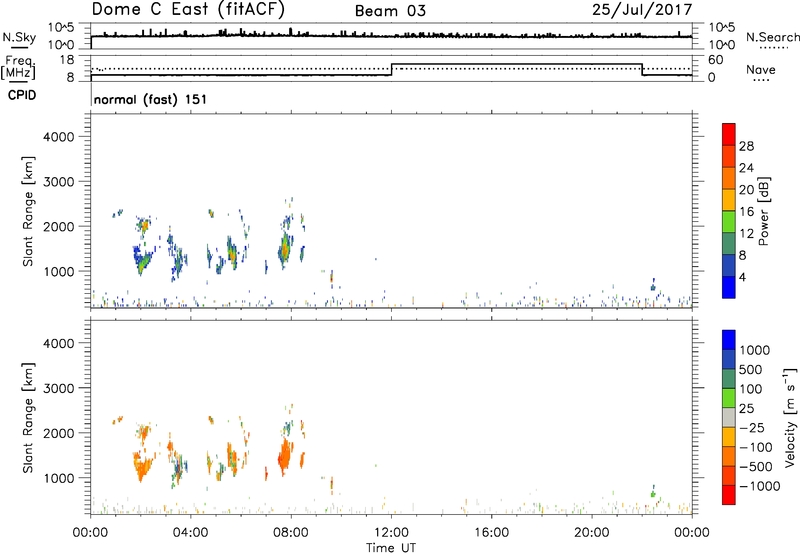This screenshot has width=800, height=554.
Task: Click the '20:00' time tick label
Action: pos(592,533)
